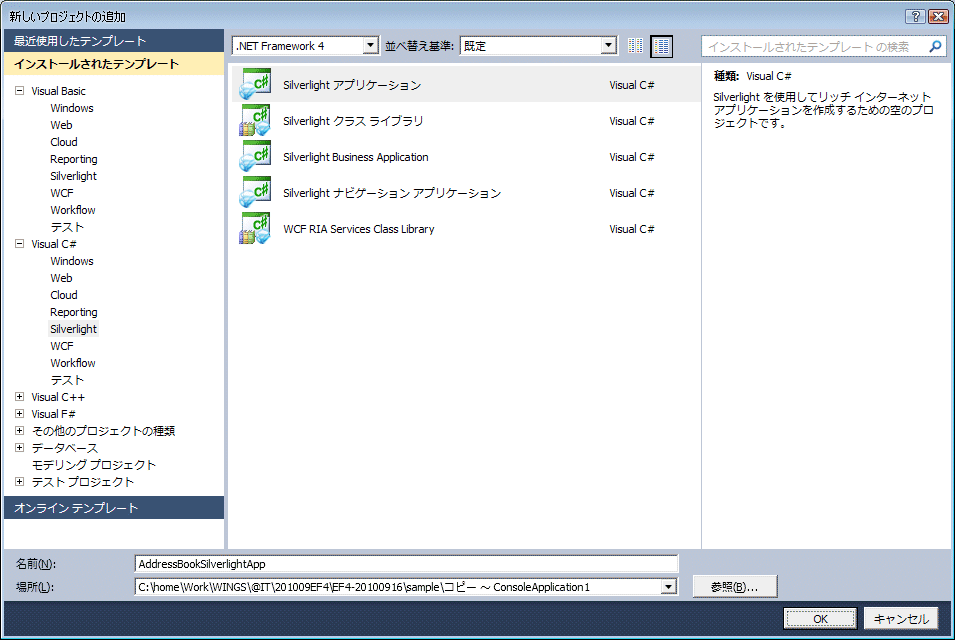The image size is (955, 640).
Task: Switch to small icons view
Action: (x=635, y=46)
